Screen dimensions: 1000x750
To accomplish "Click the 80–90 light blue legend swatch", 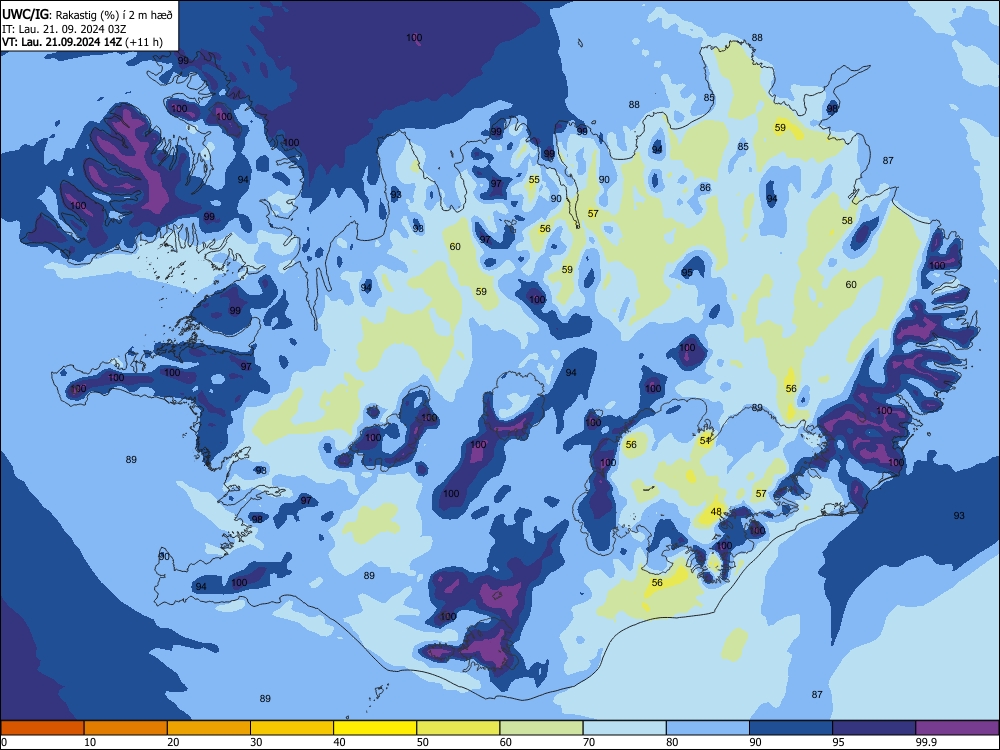I will pyautogui.click(x=708, y=728).
